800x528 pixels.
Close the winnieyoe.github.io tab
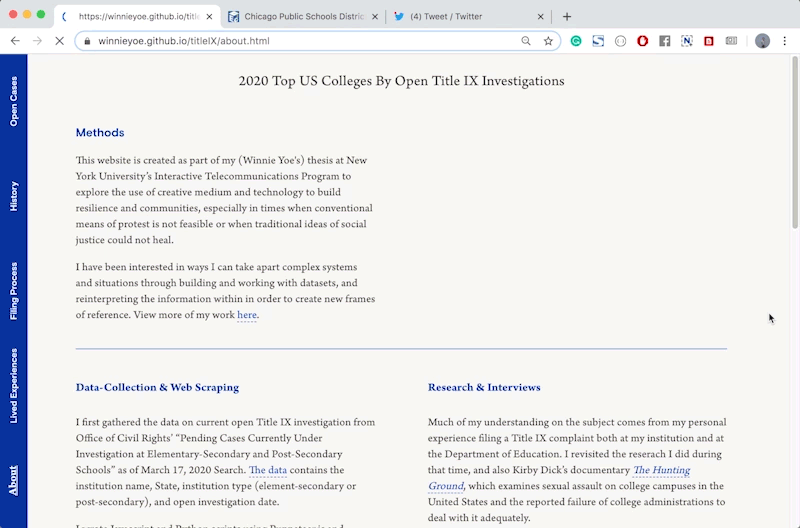(x=209, y=16)
